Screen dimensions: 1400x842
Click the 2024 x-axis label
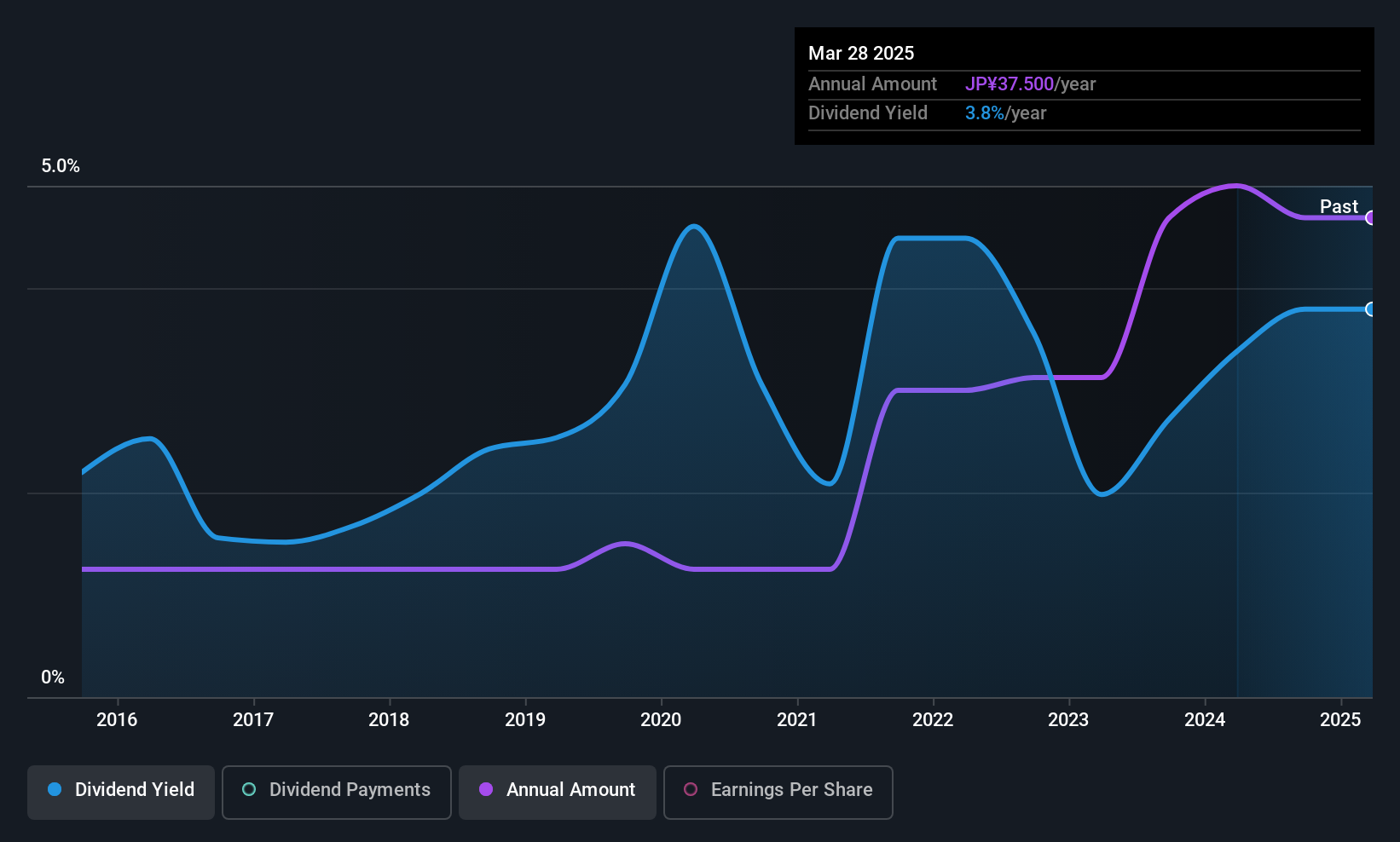point(1205,720)
